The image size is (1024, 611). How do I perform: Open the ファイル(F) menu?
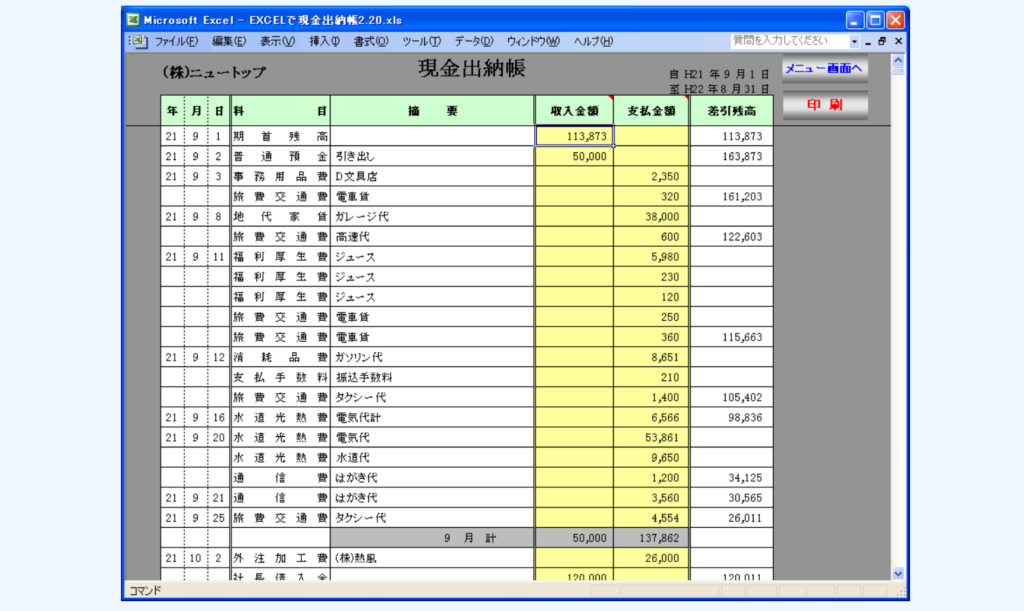176,41
